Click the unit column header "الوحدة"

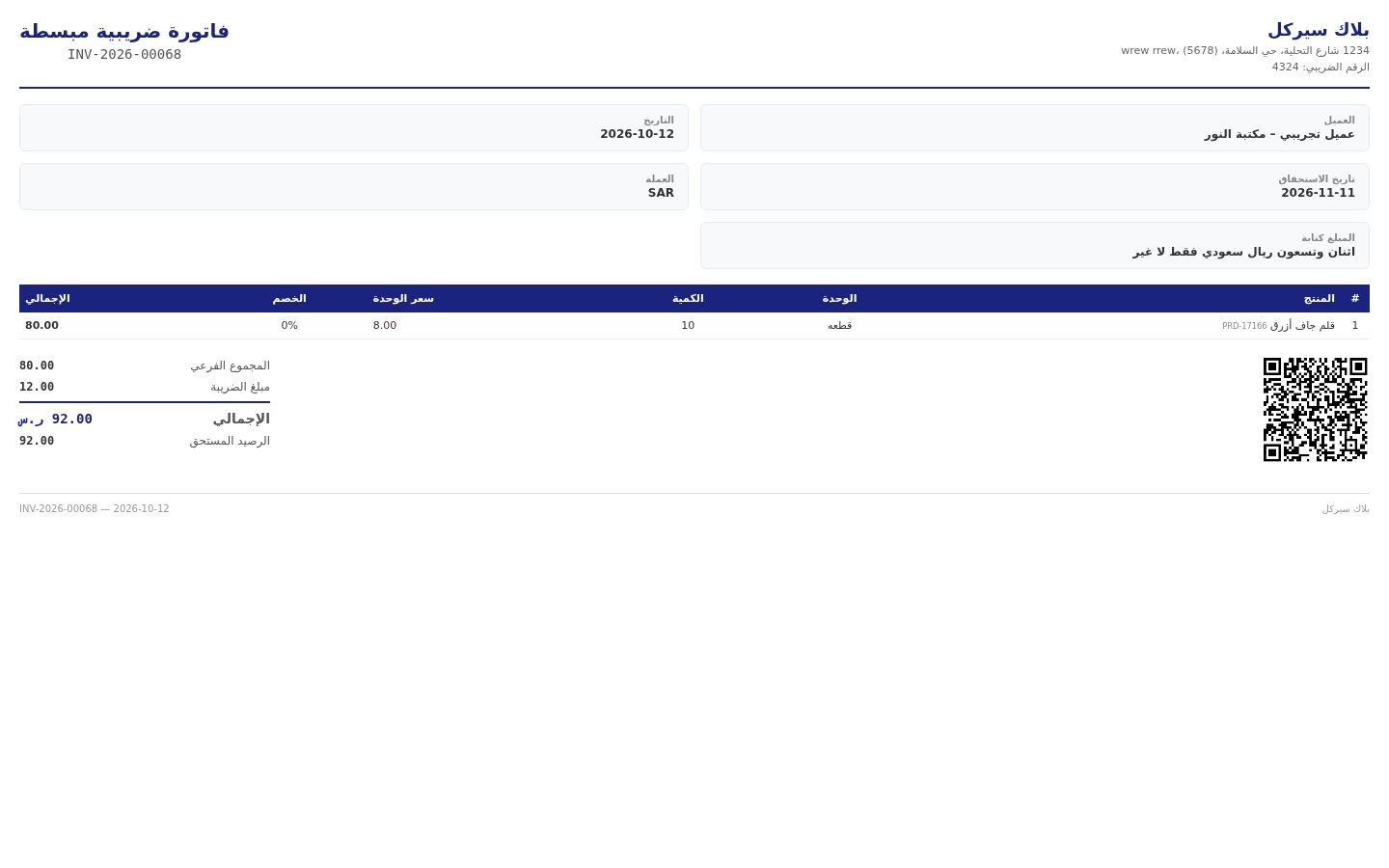click(839, 299)
